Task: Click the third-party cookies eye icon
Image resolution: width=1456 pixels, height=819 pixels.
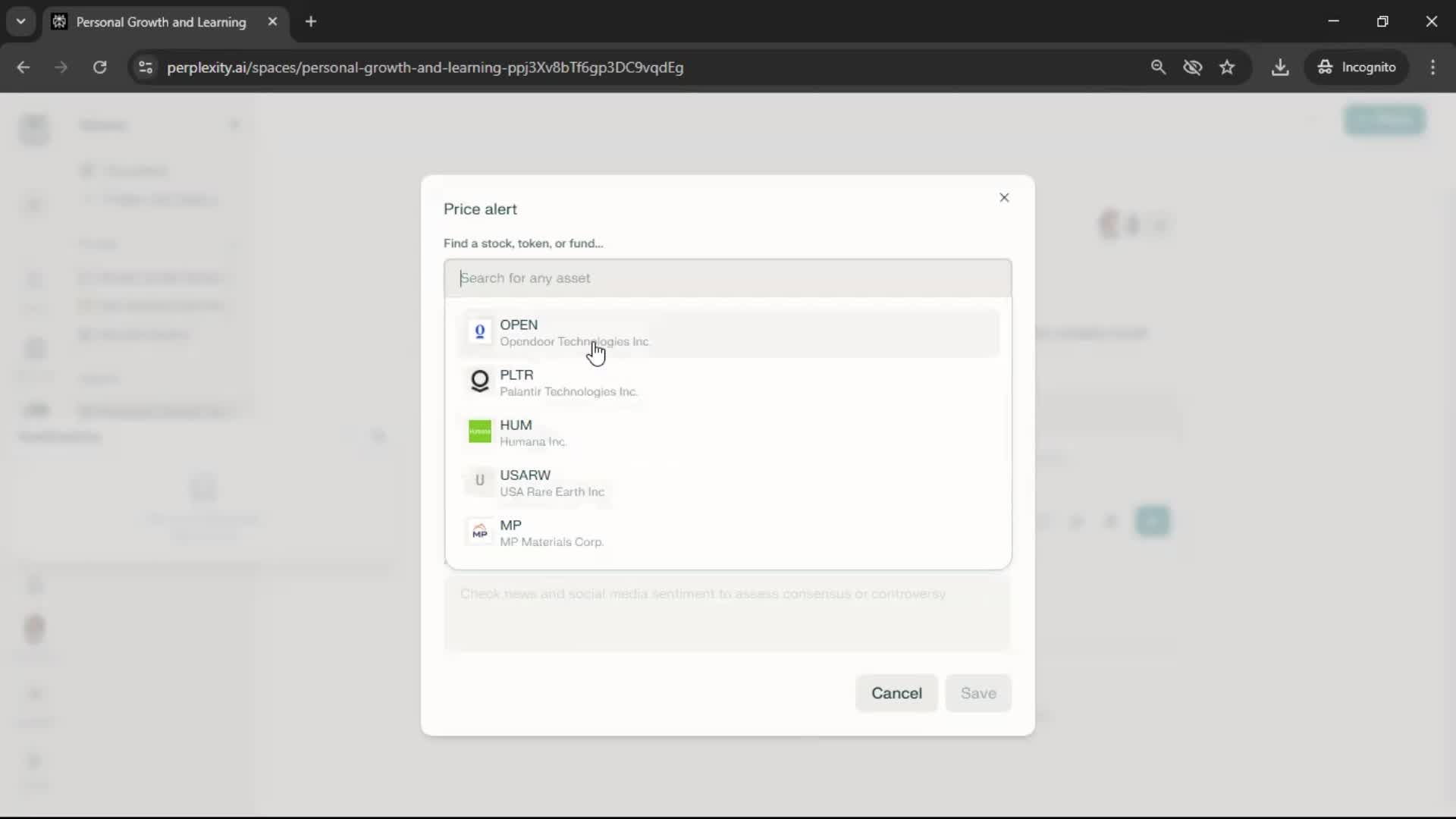Action: tap(1192, 67)
